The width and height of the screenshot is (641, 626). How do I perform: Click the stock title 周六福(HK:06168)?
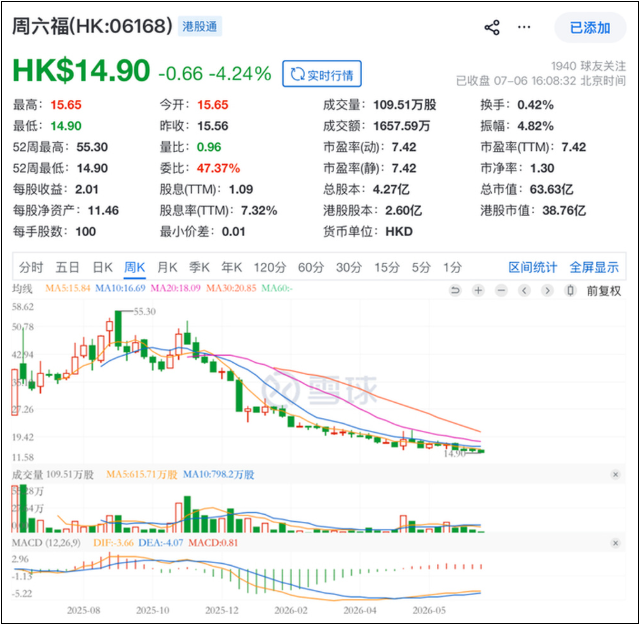(x=92, y=26)
